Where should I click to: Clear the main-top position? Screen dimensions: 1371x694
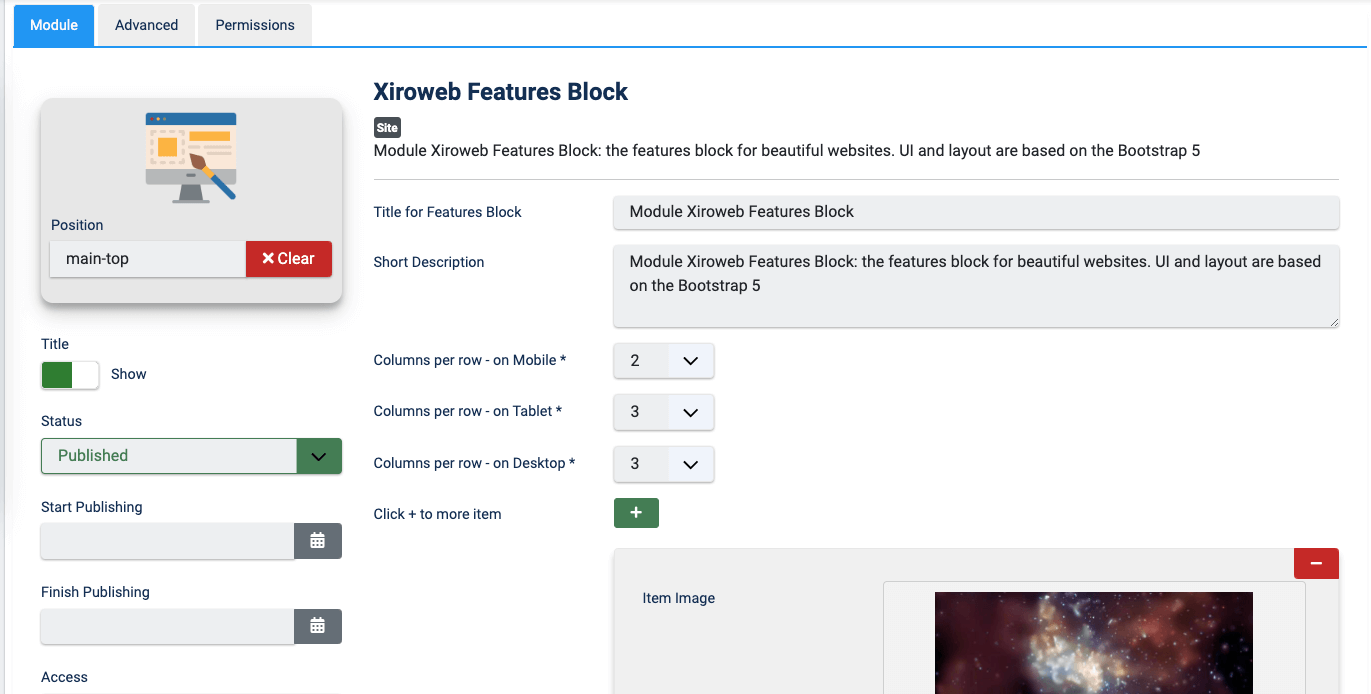(x=289, y=259)
